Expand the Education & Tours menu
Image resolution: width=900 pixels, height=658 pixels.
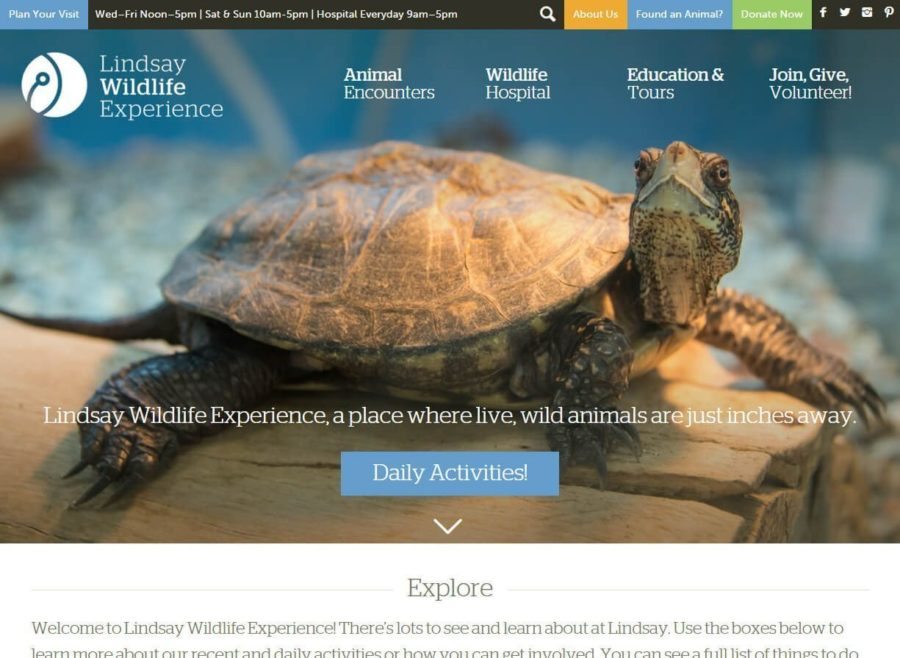pos(675,84)
